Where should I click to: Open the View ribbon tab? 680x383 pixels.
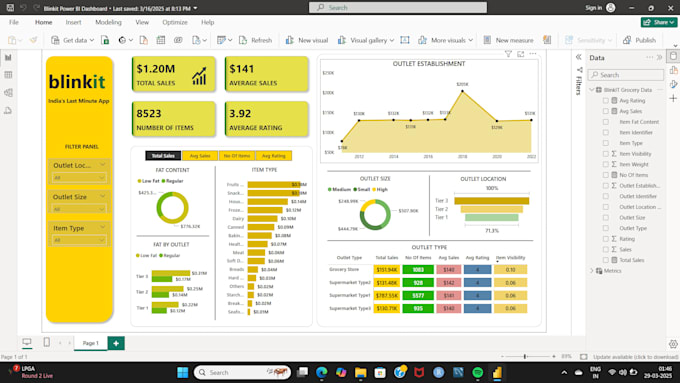[x=142, y=22]
